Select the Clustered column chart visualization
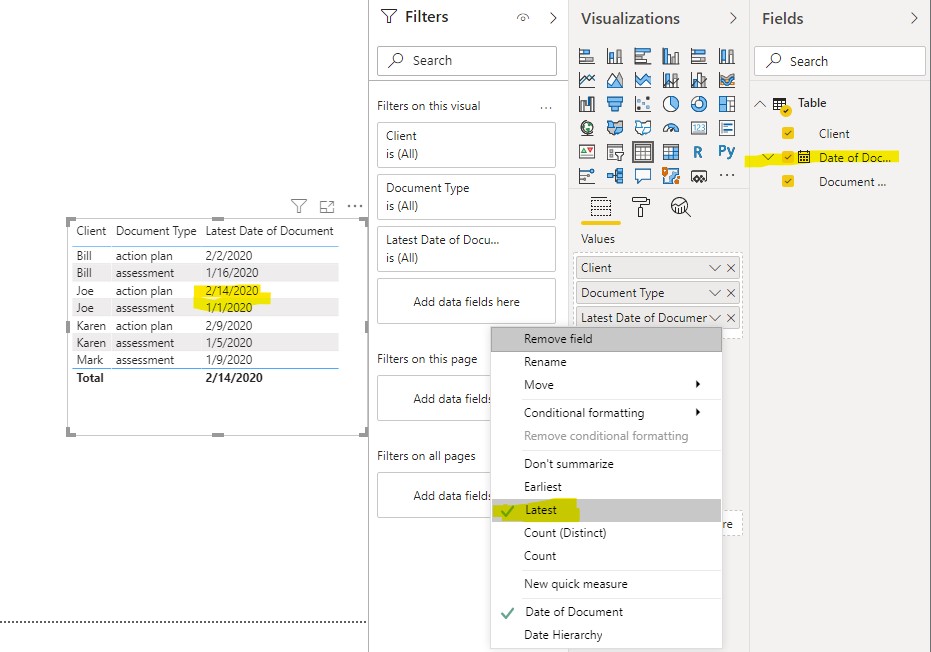 click(x=670, y=56)
